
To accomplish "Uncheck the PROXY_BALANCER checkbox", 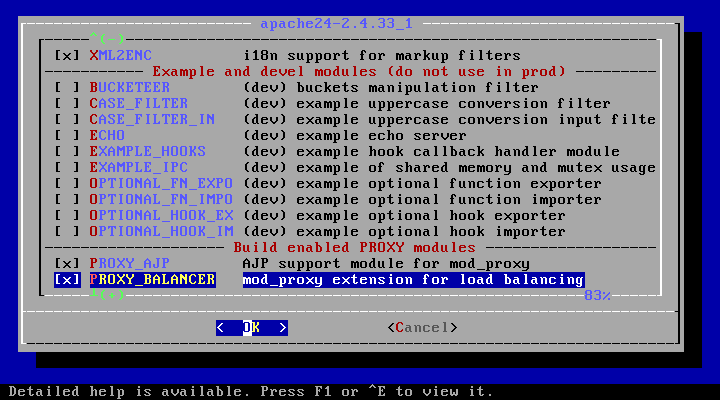I will (x=67, y=280).
